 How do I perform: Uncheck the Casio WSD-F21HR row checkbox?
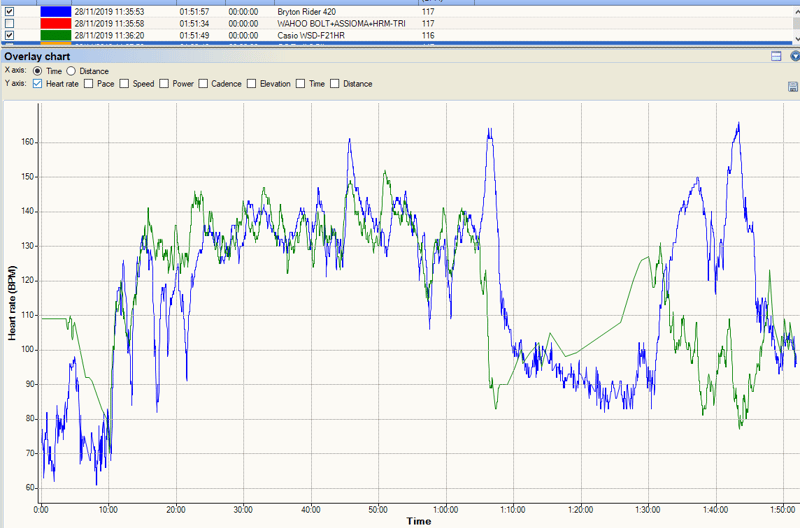(x=10, y=35)
